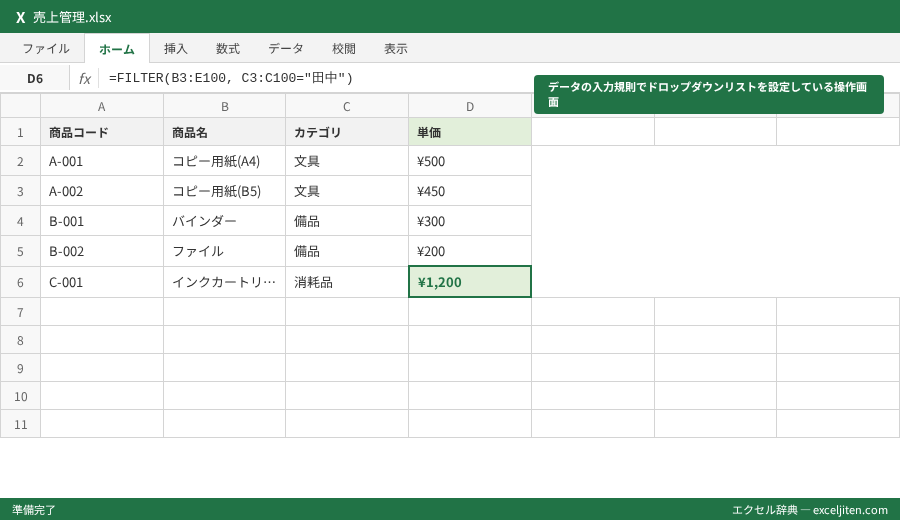Click the name box showing D6
This screenshot has width=900, height=520.
(35, 79)
